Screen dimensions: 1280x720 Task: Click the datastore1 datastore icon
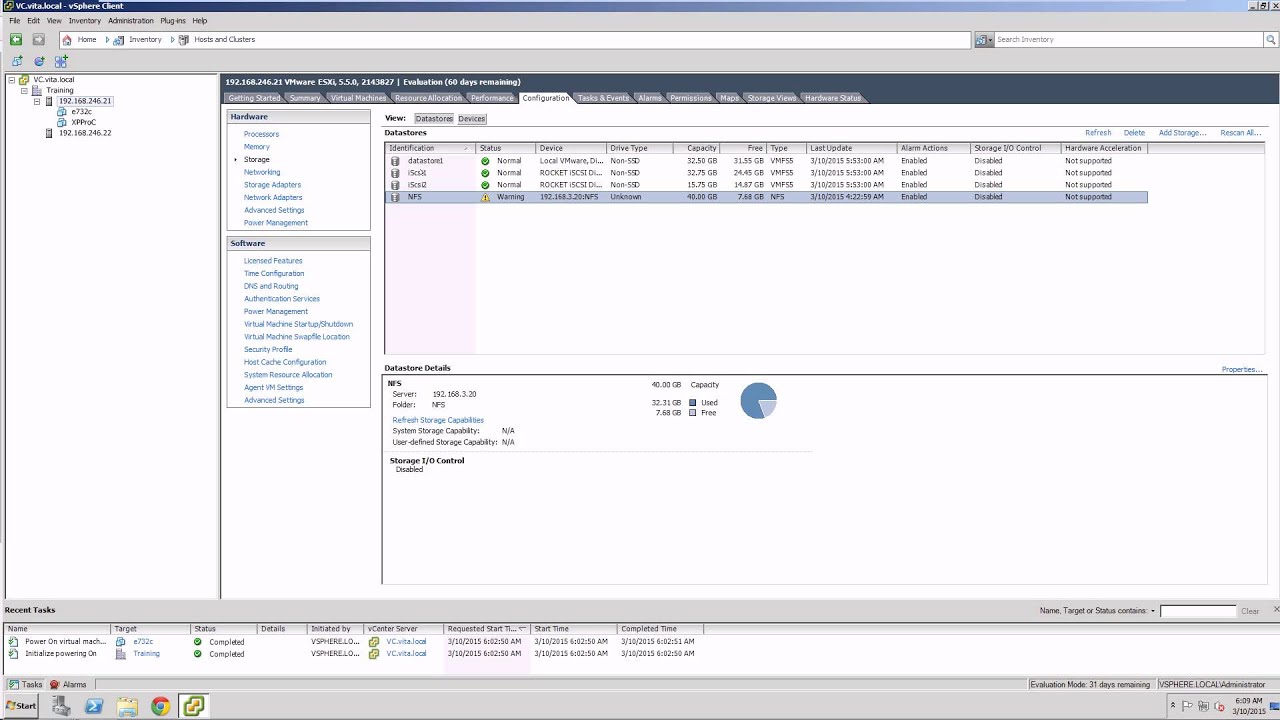click(395, 161)
